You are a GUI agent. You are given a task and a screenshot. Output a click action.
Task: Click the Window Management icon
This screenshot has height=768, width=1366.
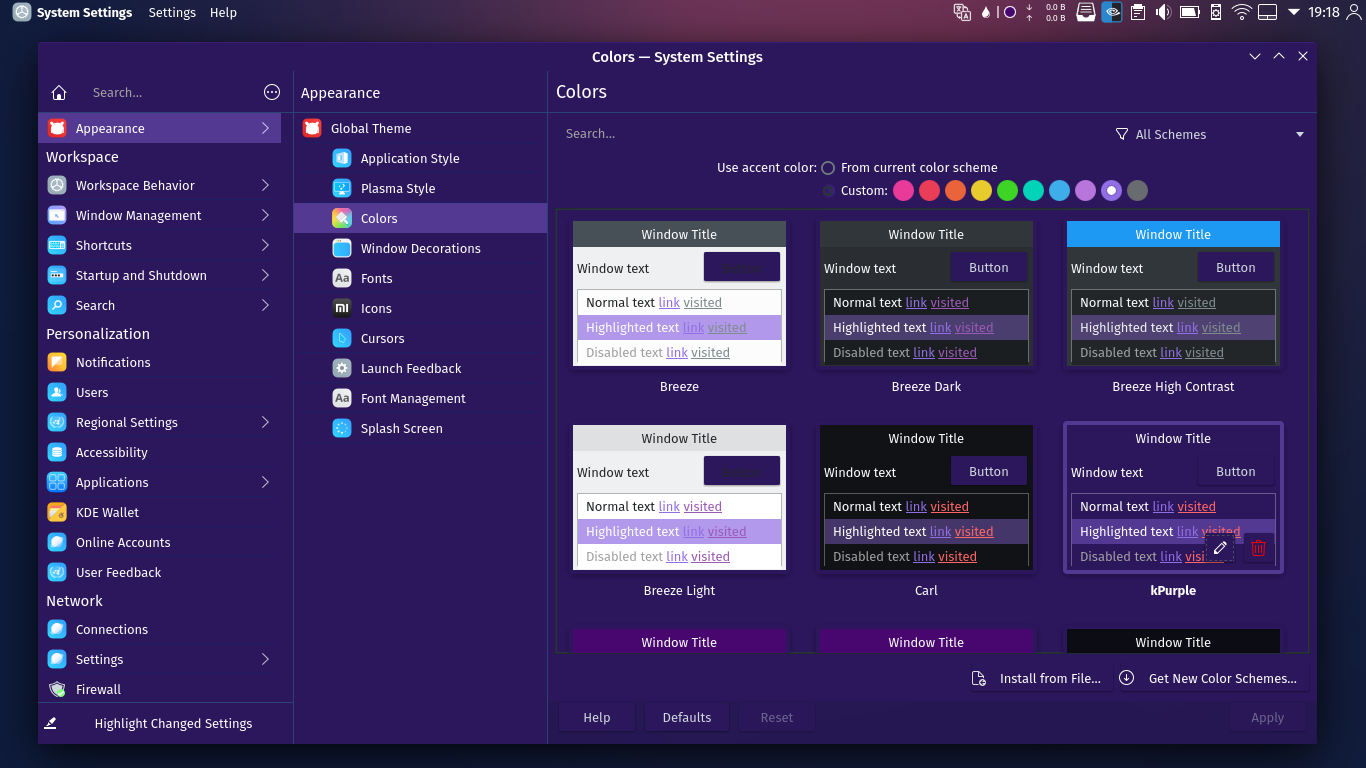[x=57, y=215]
